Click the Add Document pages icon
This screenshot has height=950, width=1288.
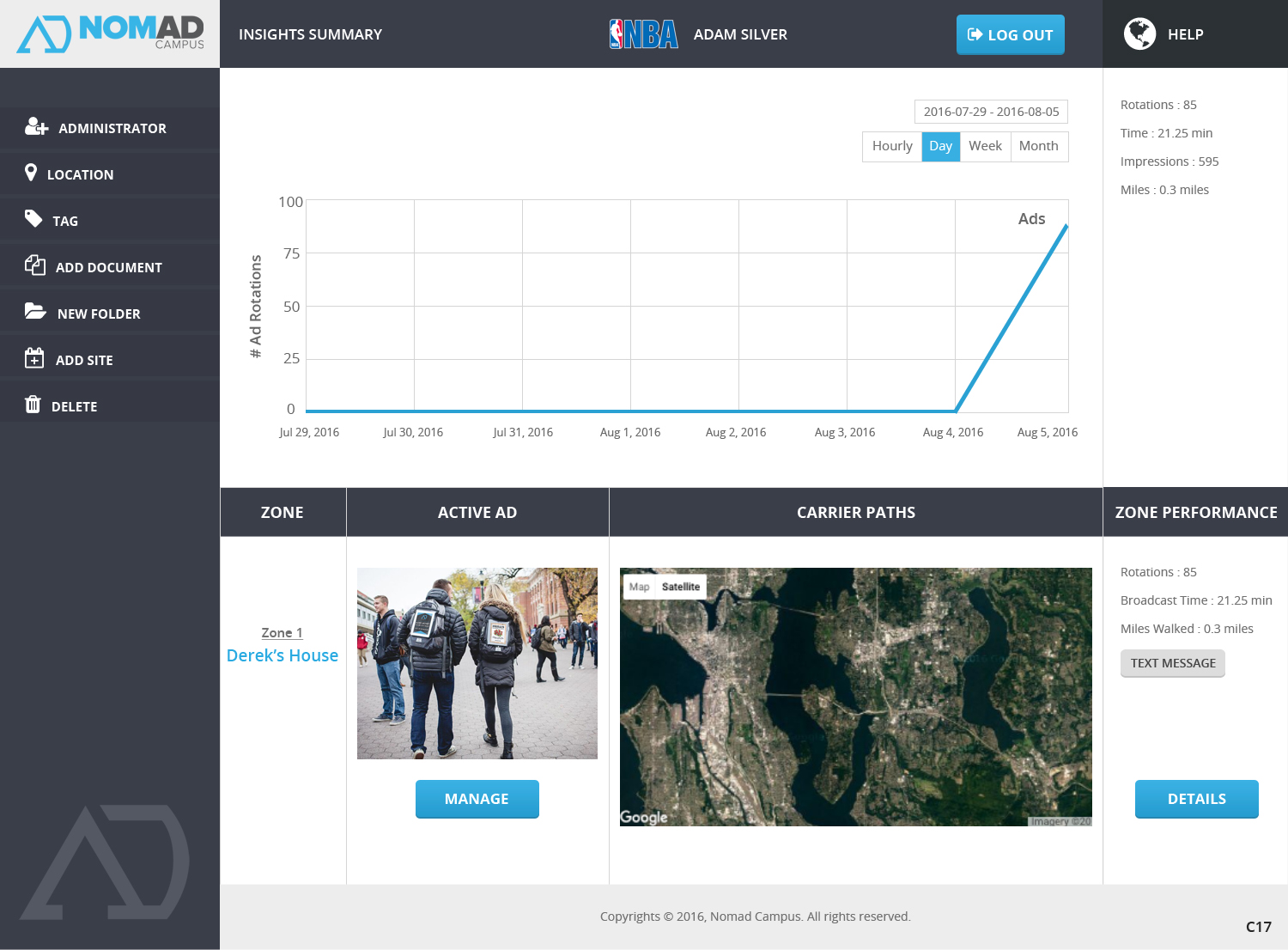tap(35, 265)
